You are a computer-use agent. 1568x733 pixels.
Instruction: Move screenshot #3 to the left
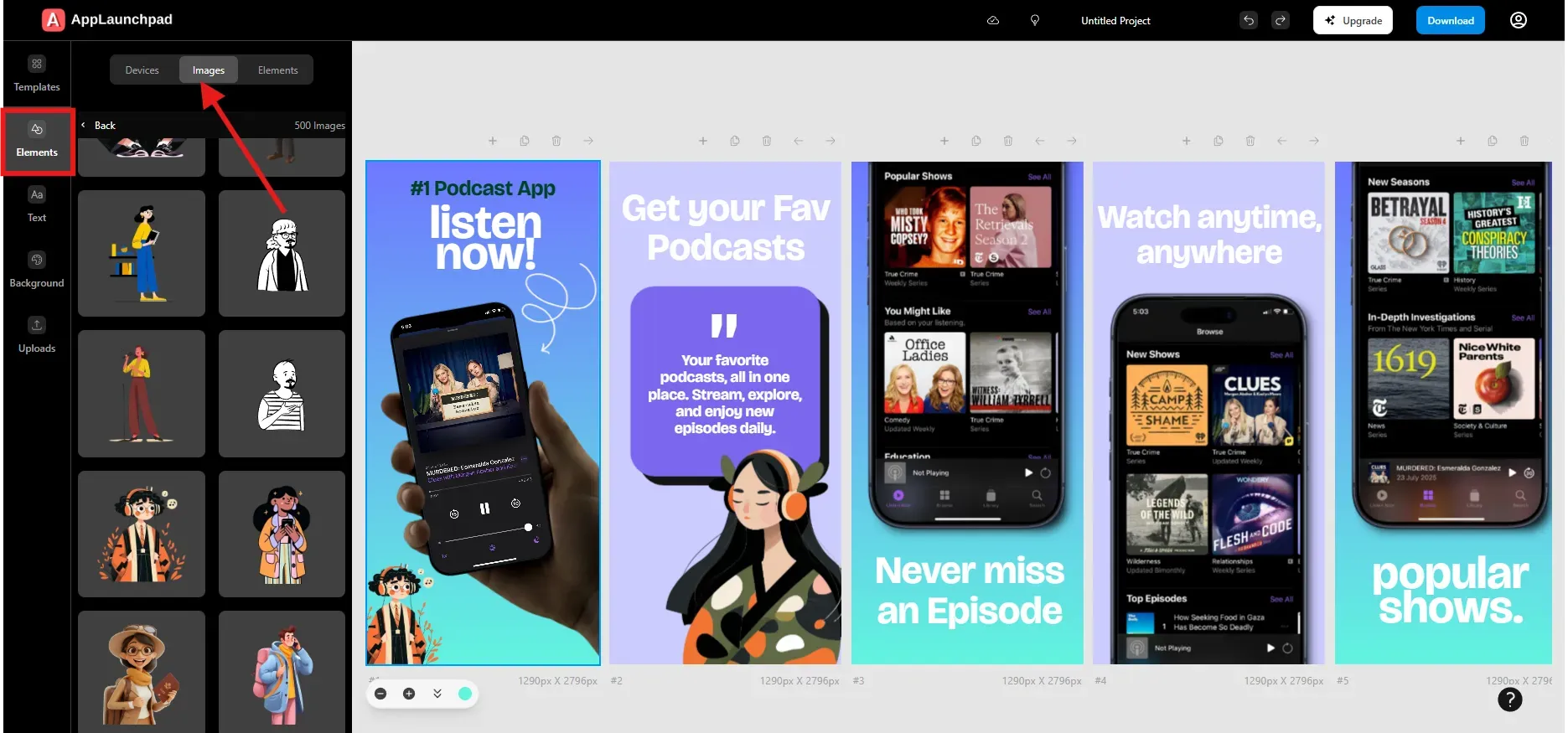tap(1040, 141)
